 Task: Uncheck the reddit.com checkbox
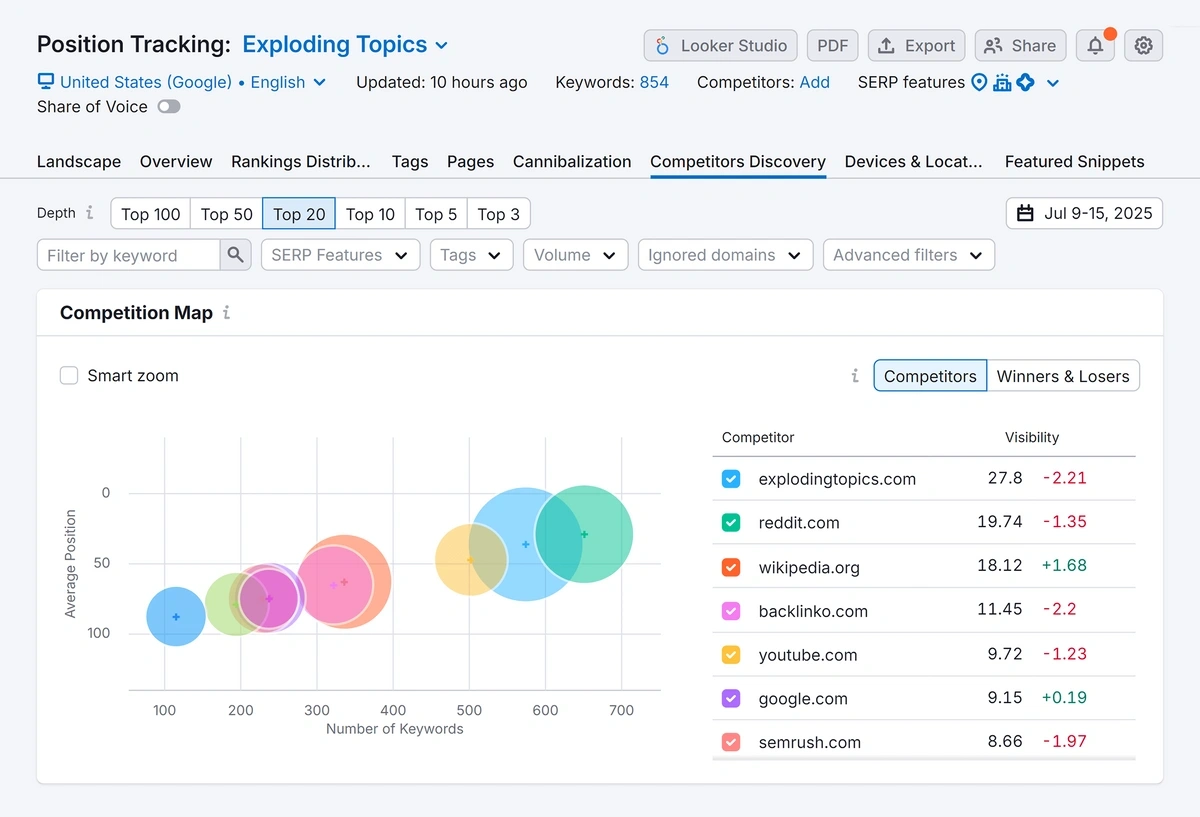(x=731, y=523)
